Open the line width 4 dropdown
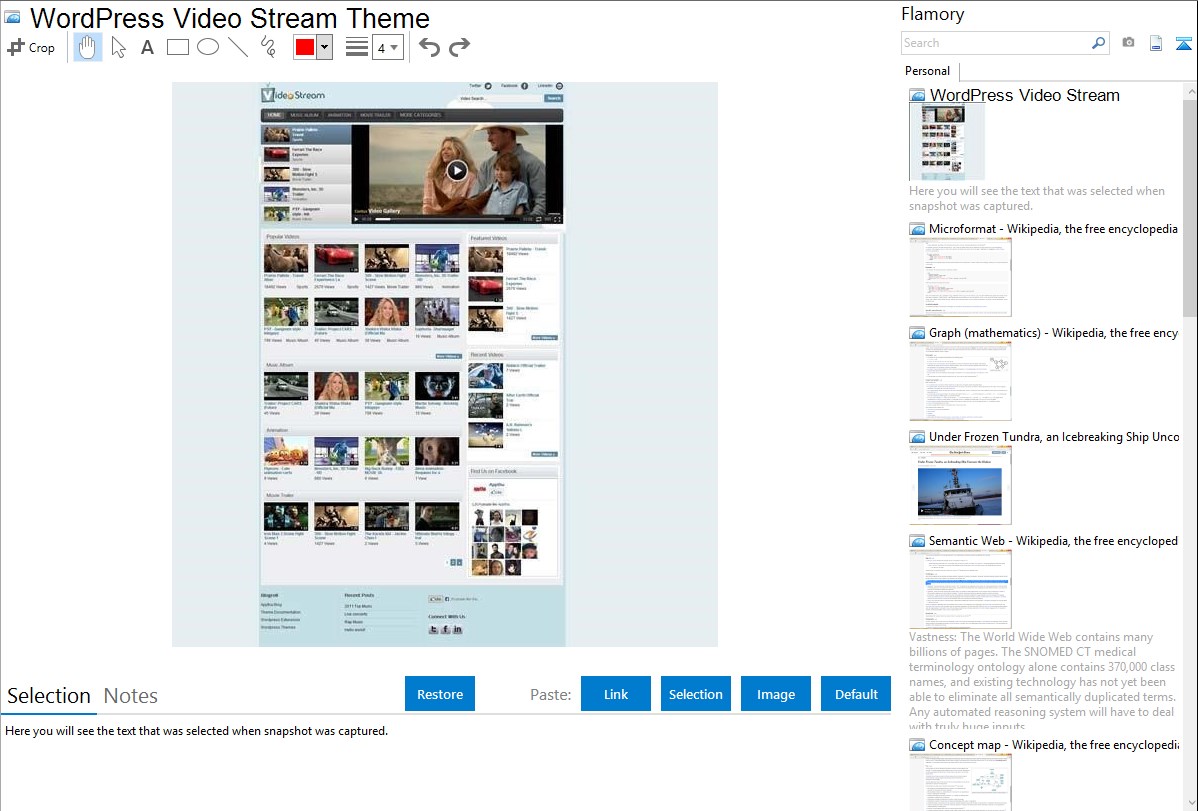This screenshot has height=811, width=1198. tap(388, 47)
